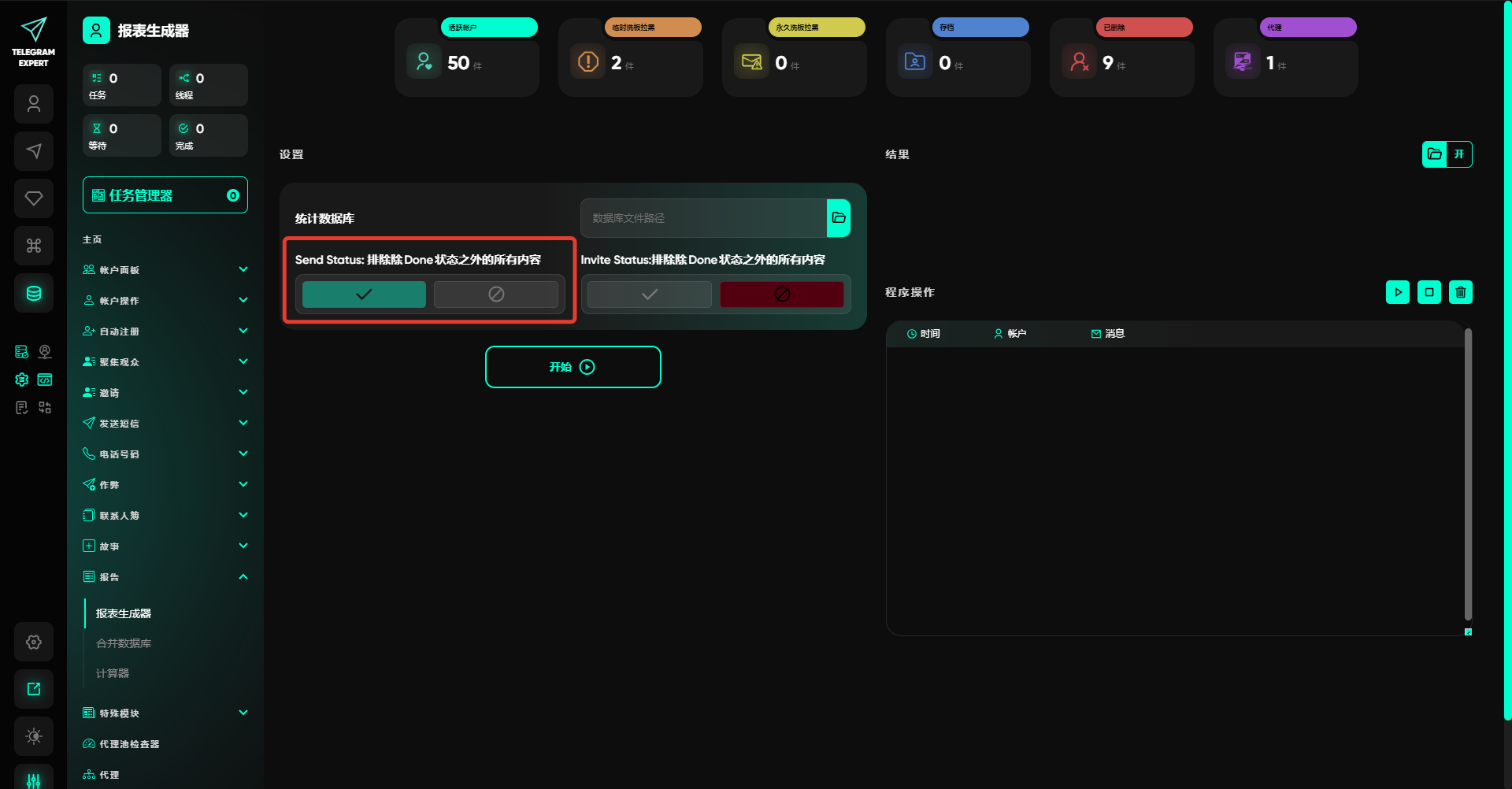Viewport: 1512px width, 789px height.
Task: Browse for database file with folder icon
Action: point(839,218)
